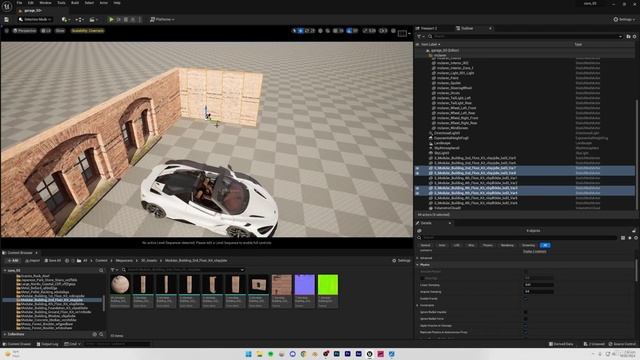Open the Add Content quick menu in toolbar
The image size is (640, 360).
click(x=65, y=19)
